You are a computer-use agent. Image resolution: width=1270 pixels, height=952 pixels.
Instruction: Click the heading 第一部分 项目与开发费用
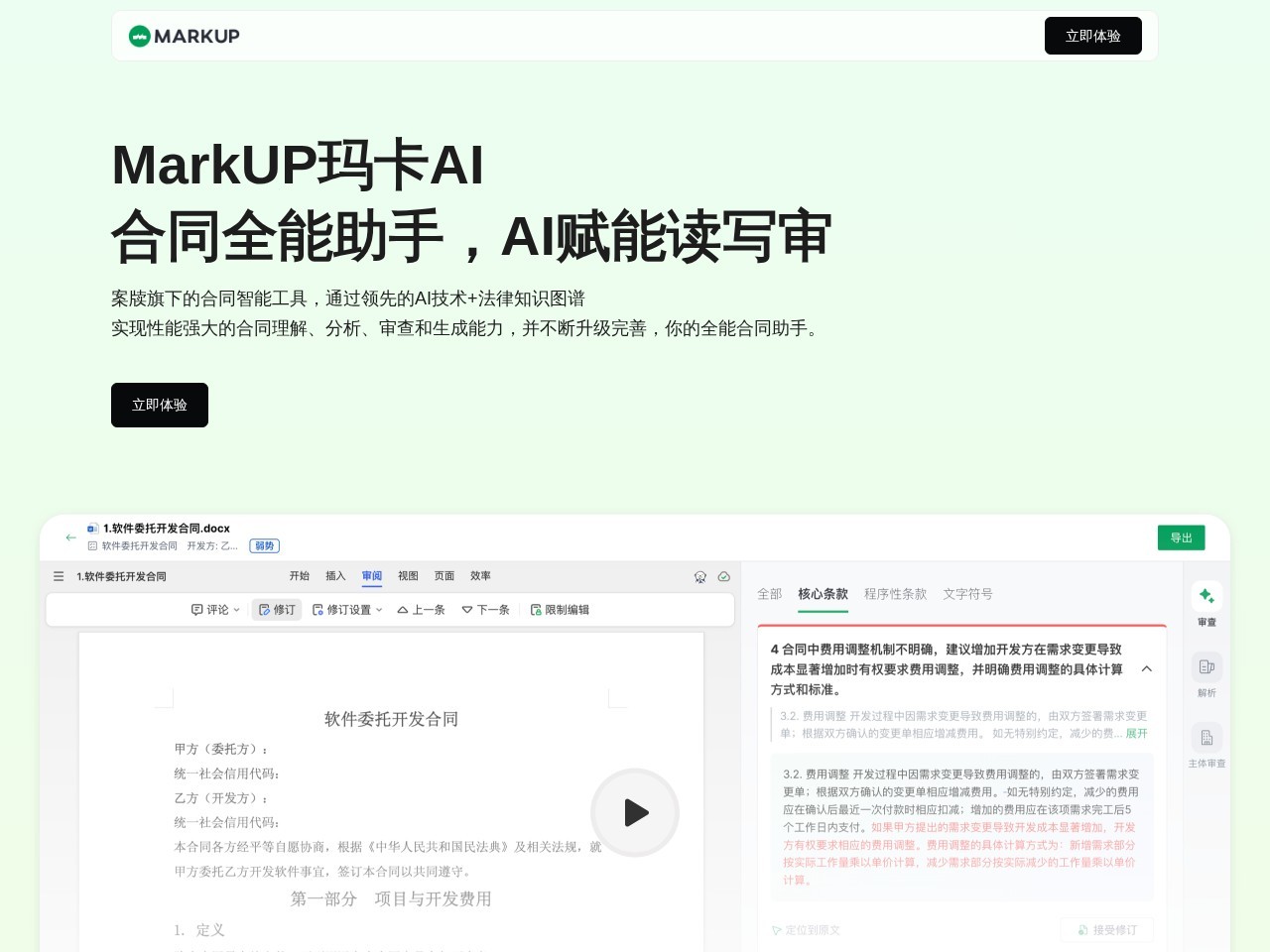click(x=391, y=899)
